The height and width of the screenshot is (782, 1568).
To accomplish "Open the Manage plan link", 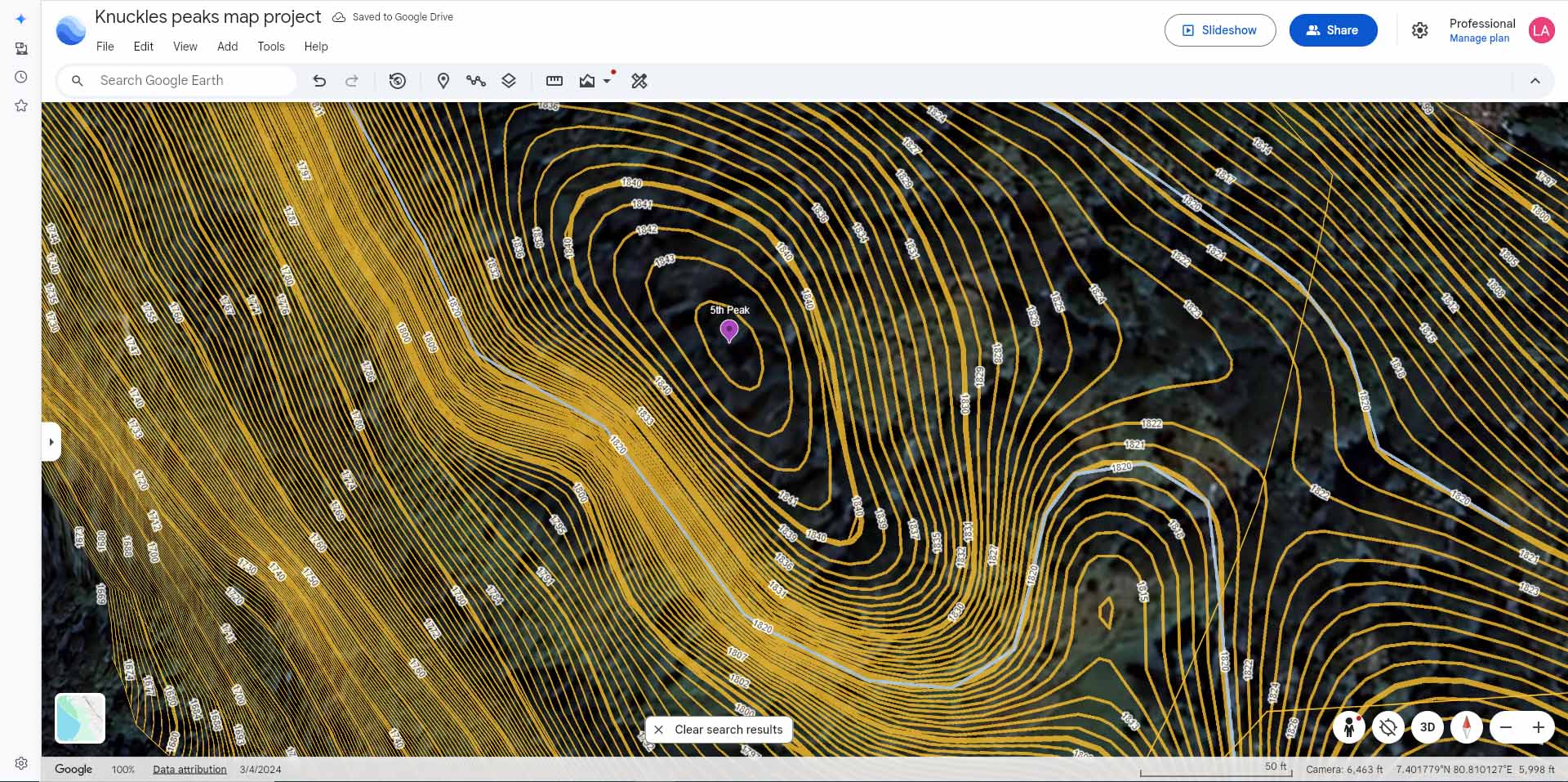I will click(x=1479, y=38).
